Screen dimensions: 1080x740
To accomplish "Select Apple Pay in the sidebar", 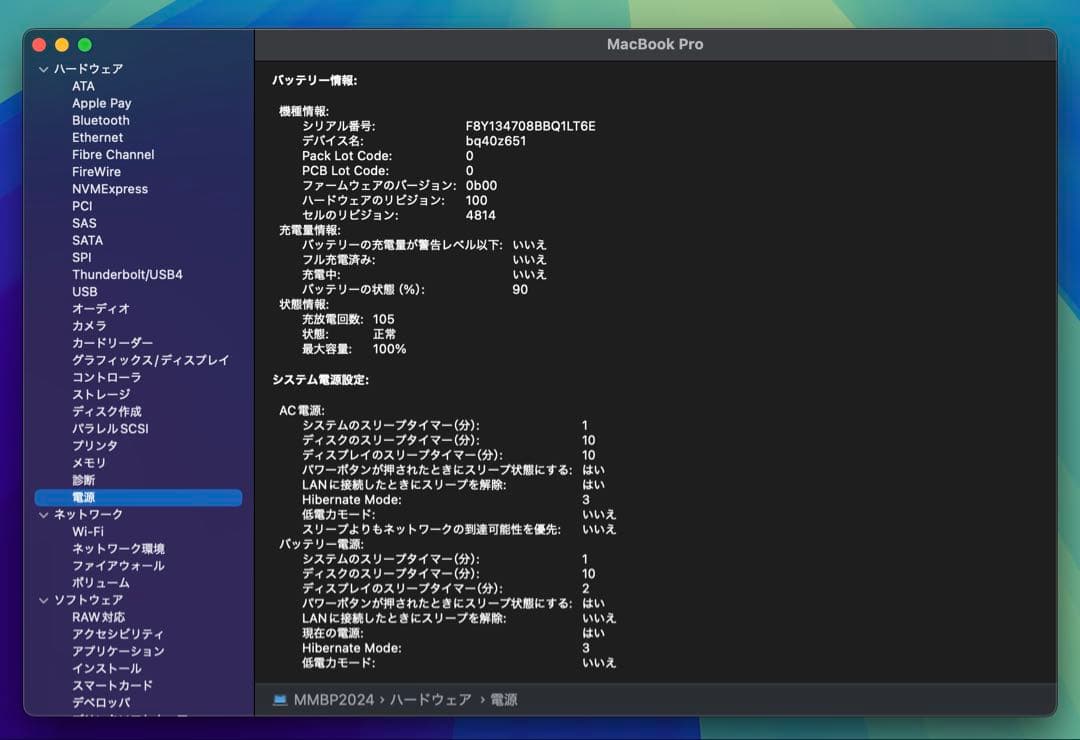I will pos(101,103).
